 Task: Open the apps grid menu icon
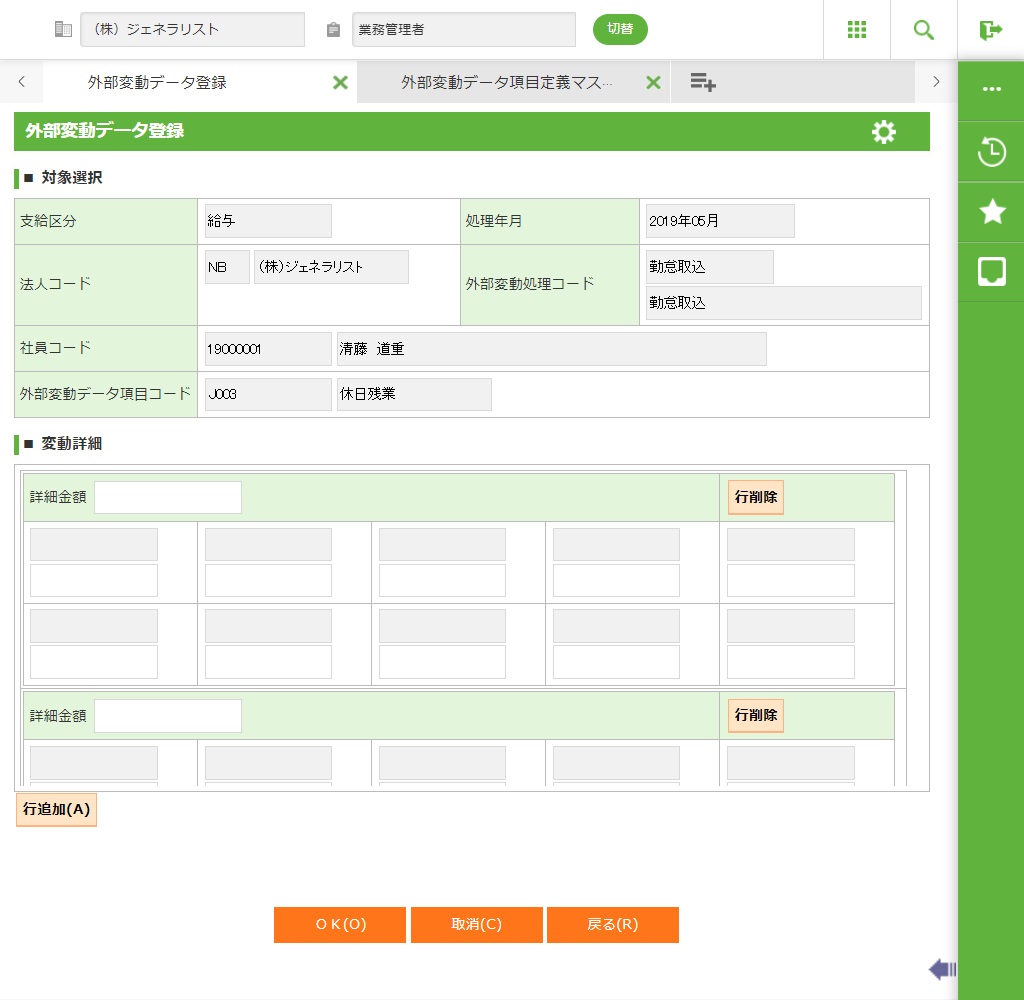coord(856,30)
